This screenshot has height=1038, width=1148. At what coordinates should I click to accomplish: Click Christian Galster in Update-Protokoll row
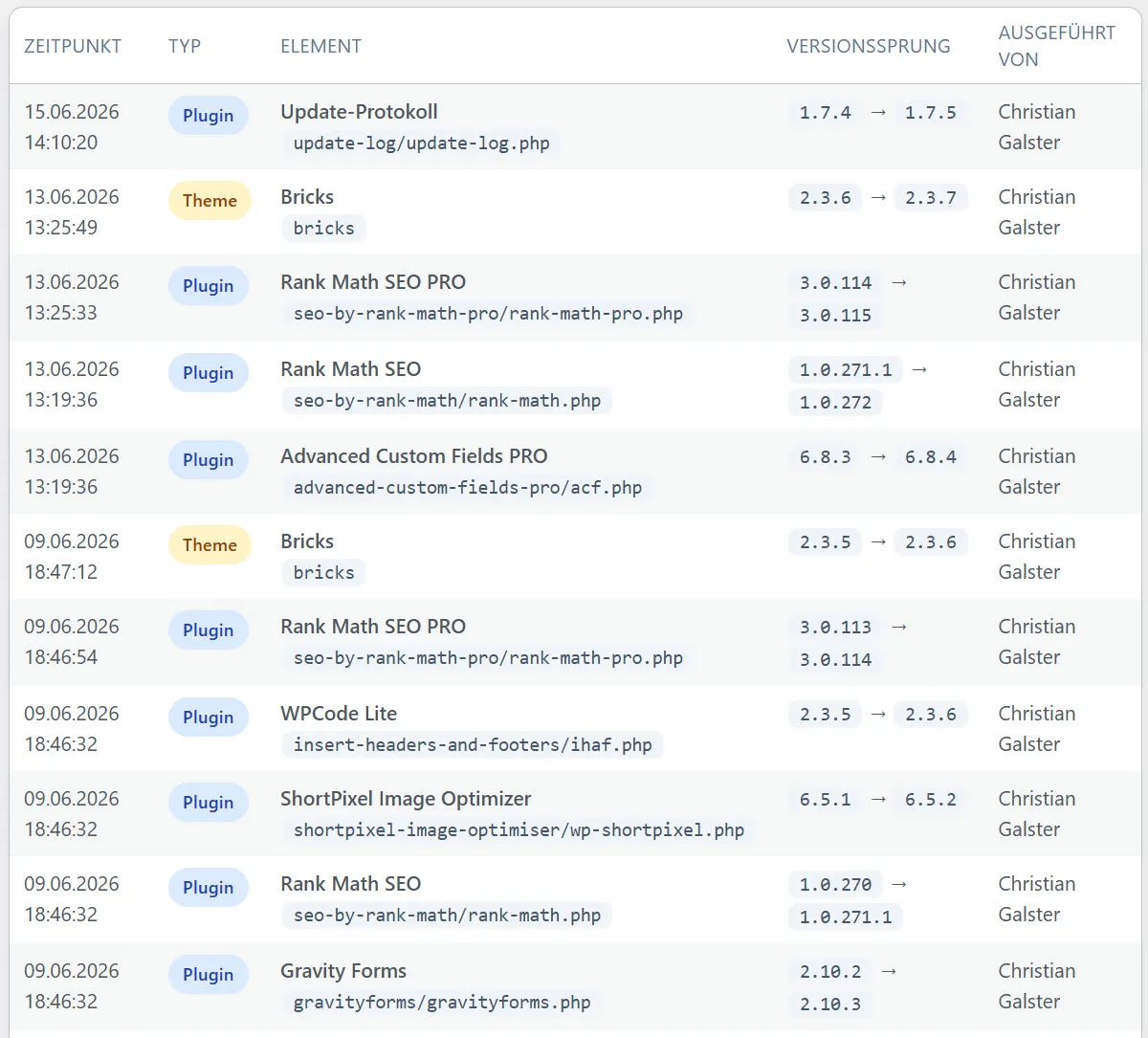(1036, 127)
